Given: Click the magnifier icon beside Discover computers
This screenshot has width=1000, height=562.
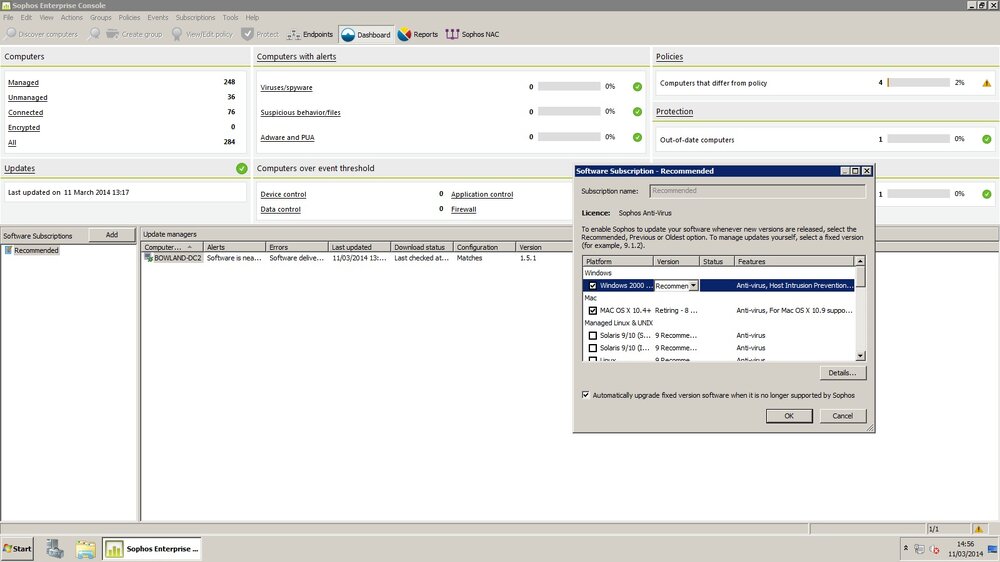Looking at the screenshot, I should (x=94, y=33).
